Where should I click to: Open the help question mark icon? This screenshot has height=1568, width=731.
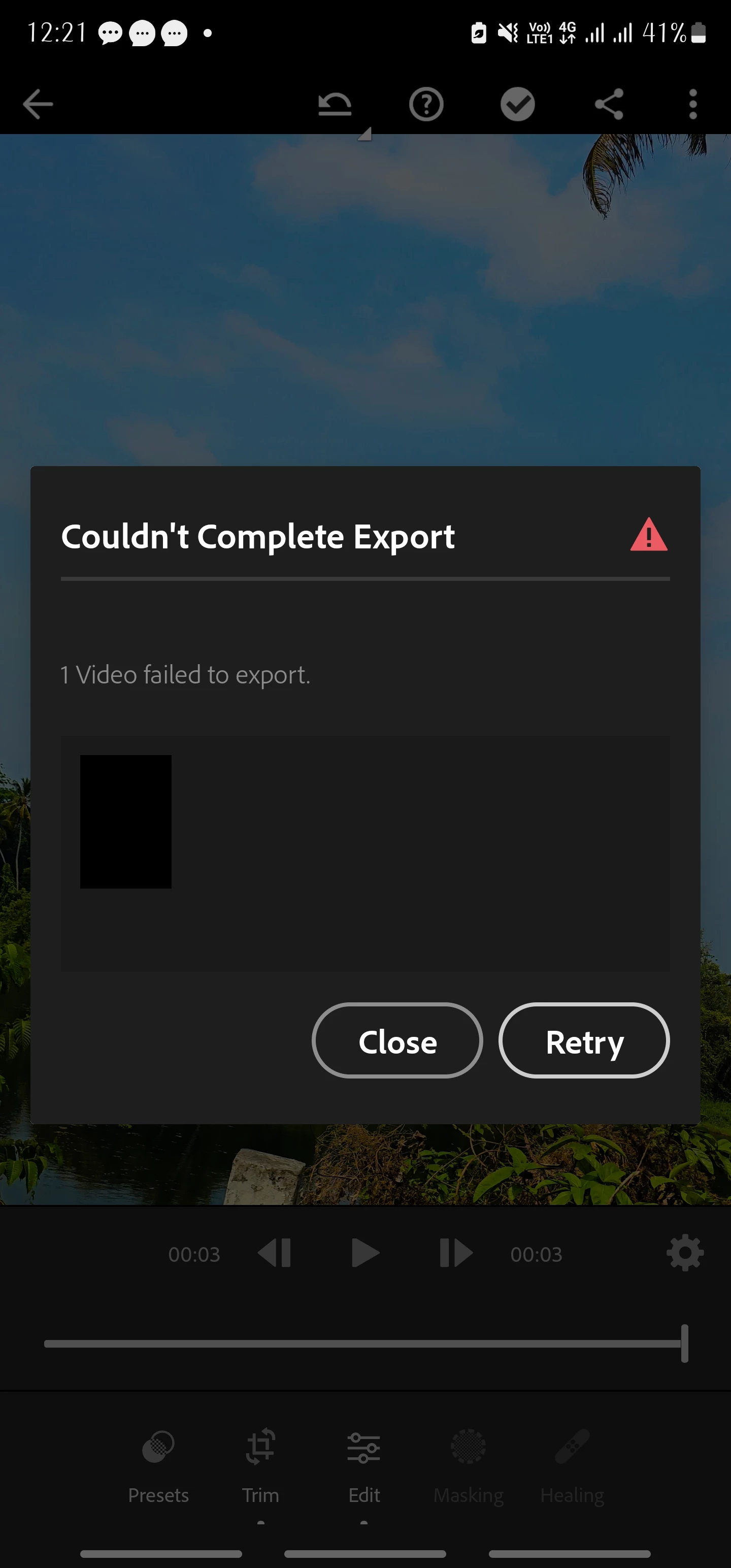point(426,104)
